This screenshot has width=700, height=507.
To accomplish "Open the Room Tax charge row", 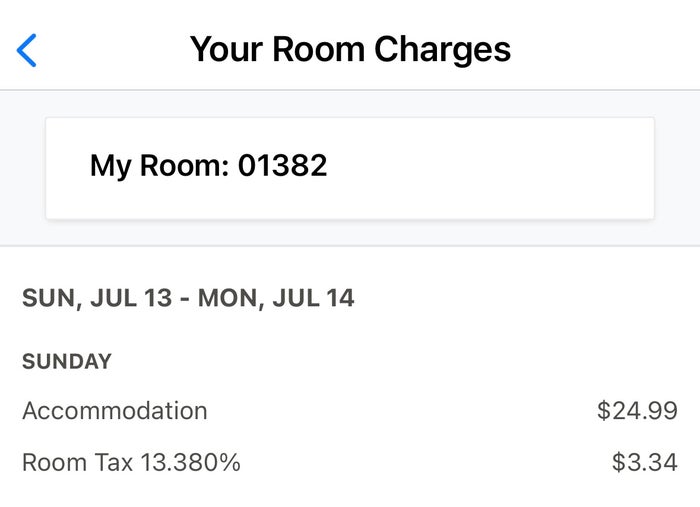I will (x=350, y=462).
